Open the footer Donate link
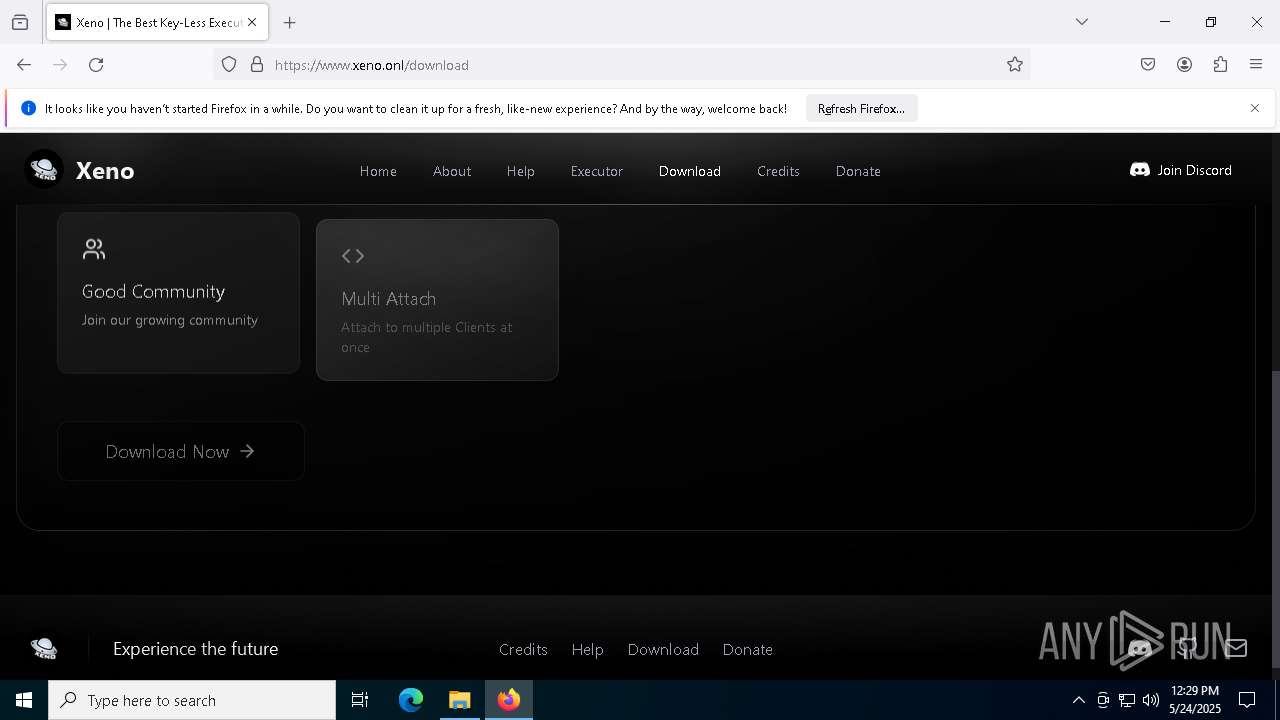Image resolution: width=1280 pixels, height=720 pixels. (x=747, y=649)
